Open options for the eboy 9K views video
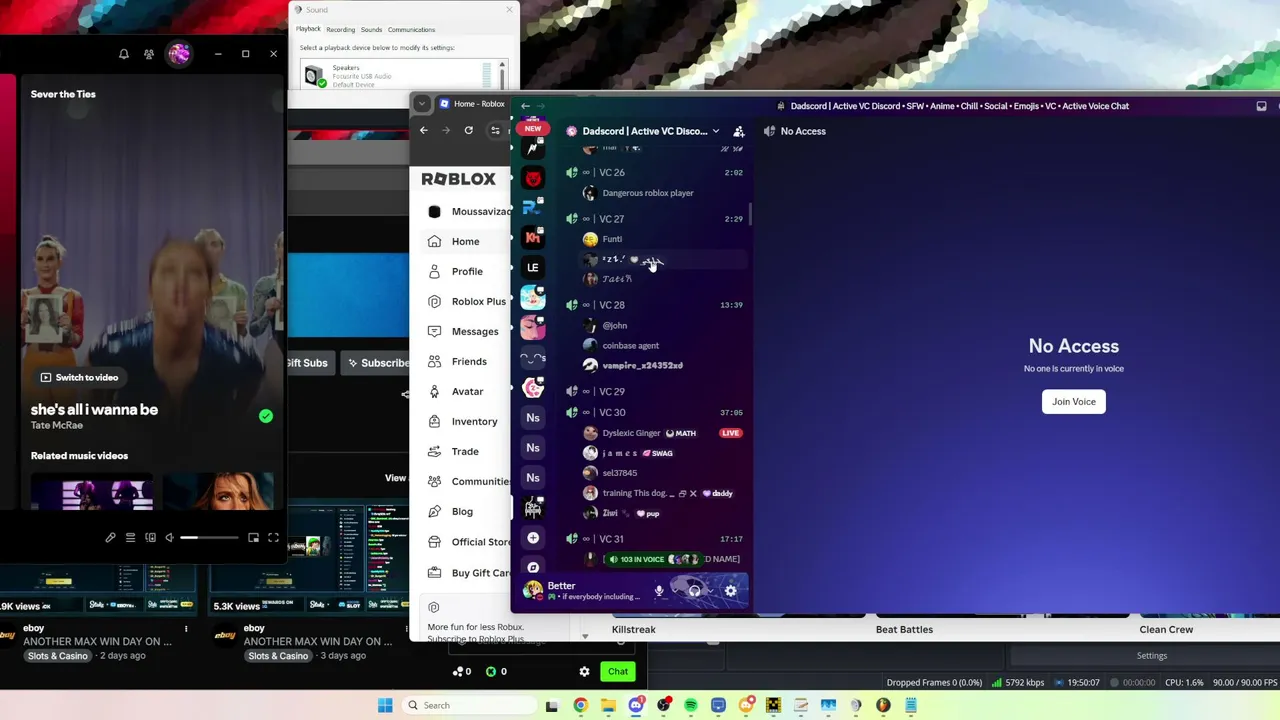The image size is (1280, 720). (186, 629)
